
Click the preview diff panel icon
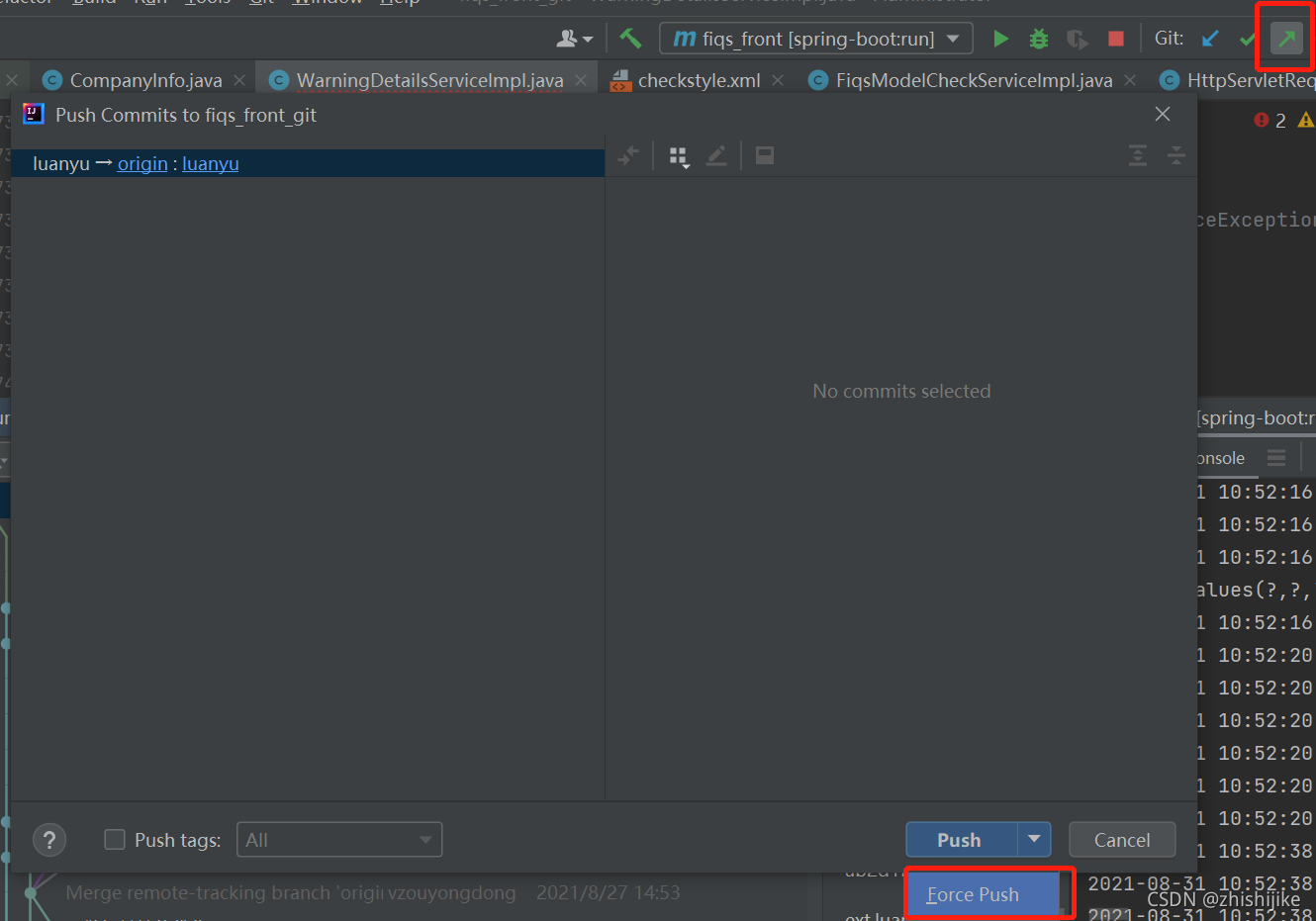click(x=765, y=155)
